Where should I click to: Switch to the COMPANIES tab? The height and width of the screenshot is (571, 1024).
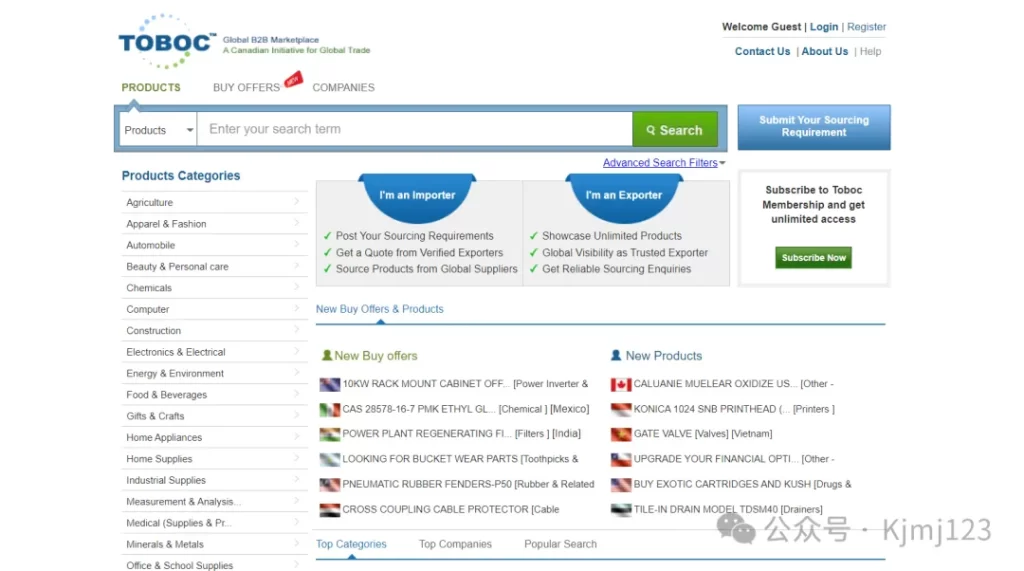(x=344, y=88)
